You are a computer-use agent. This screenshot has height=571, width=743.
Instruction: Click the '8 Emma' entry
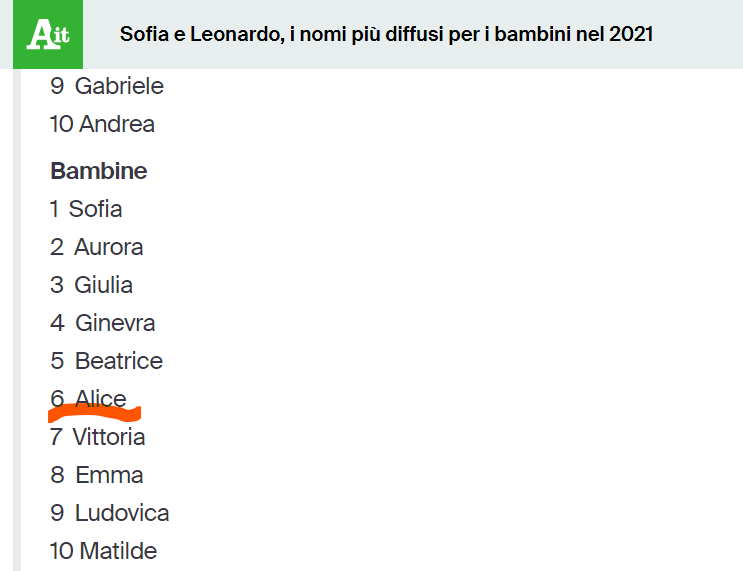tap(97, 475)
